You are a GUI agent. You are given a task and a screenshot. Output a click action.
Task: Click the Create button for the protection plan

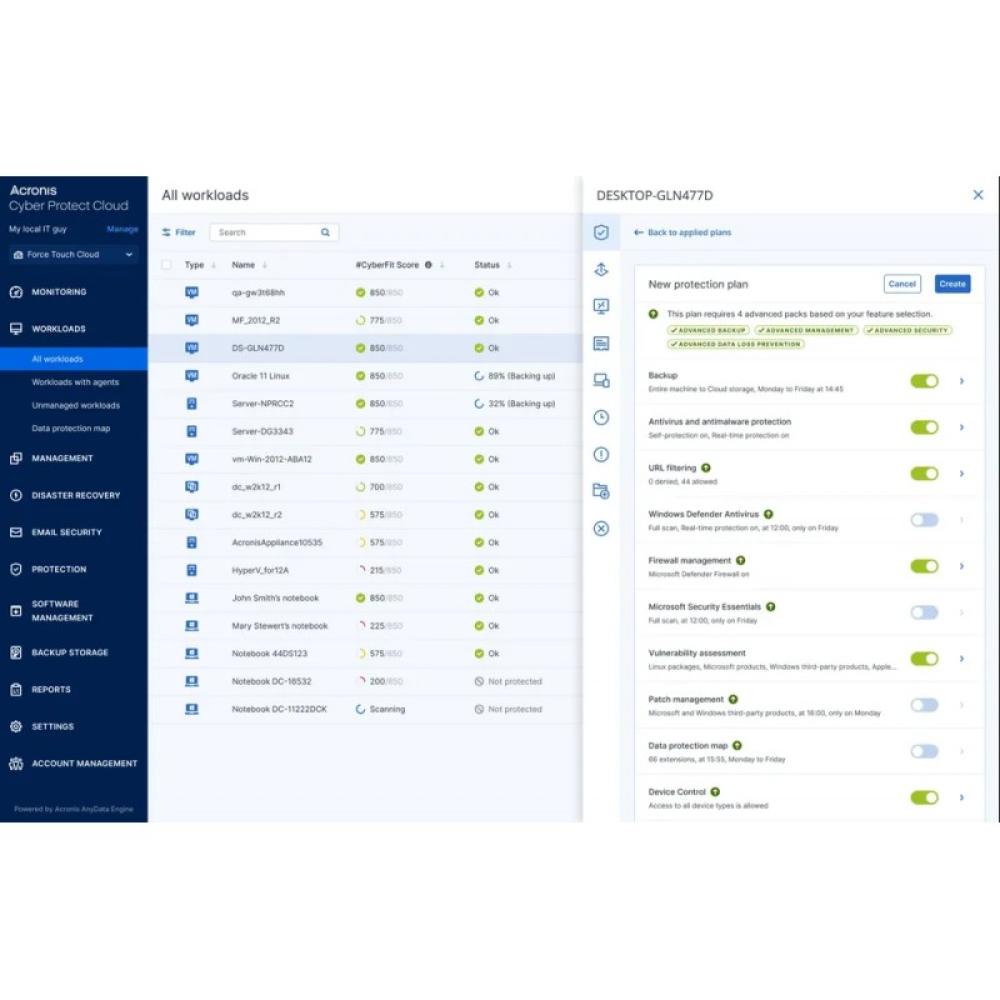951,283
